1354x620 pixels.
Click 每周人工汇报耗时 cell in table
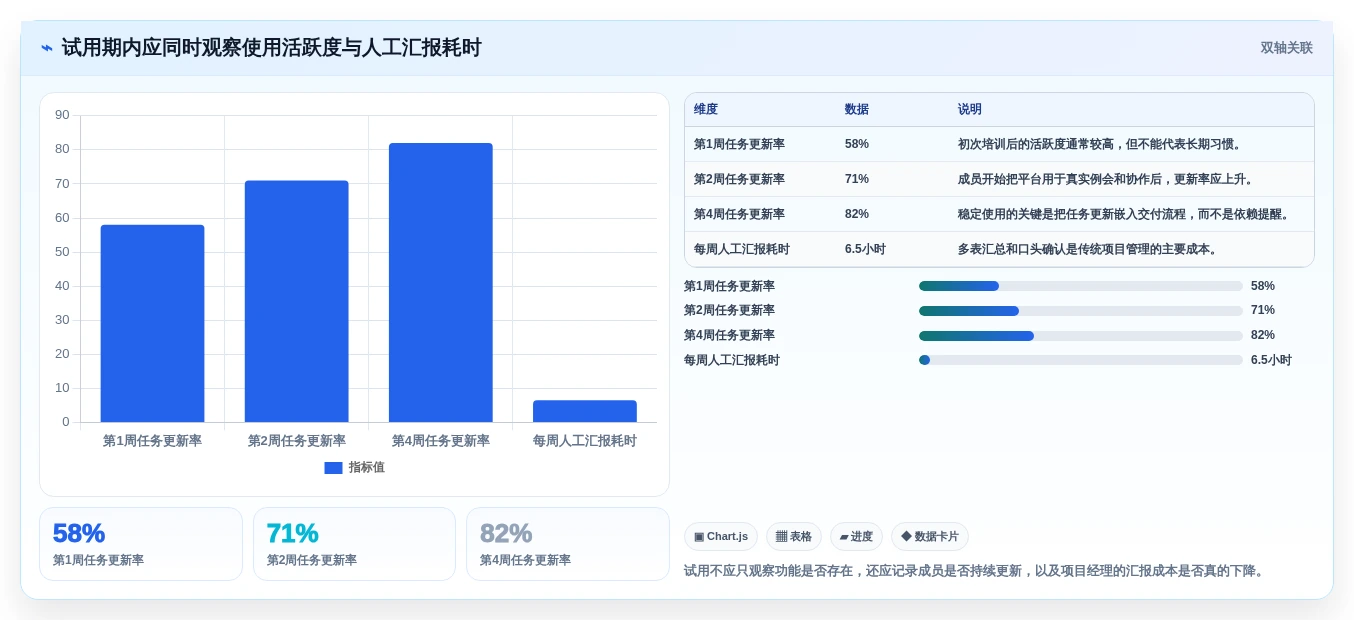click(742, 249)
